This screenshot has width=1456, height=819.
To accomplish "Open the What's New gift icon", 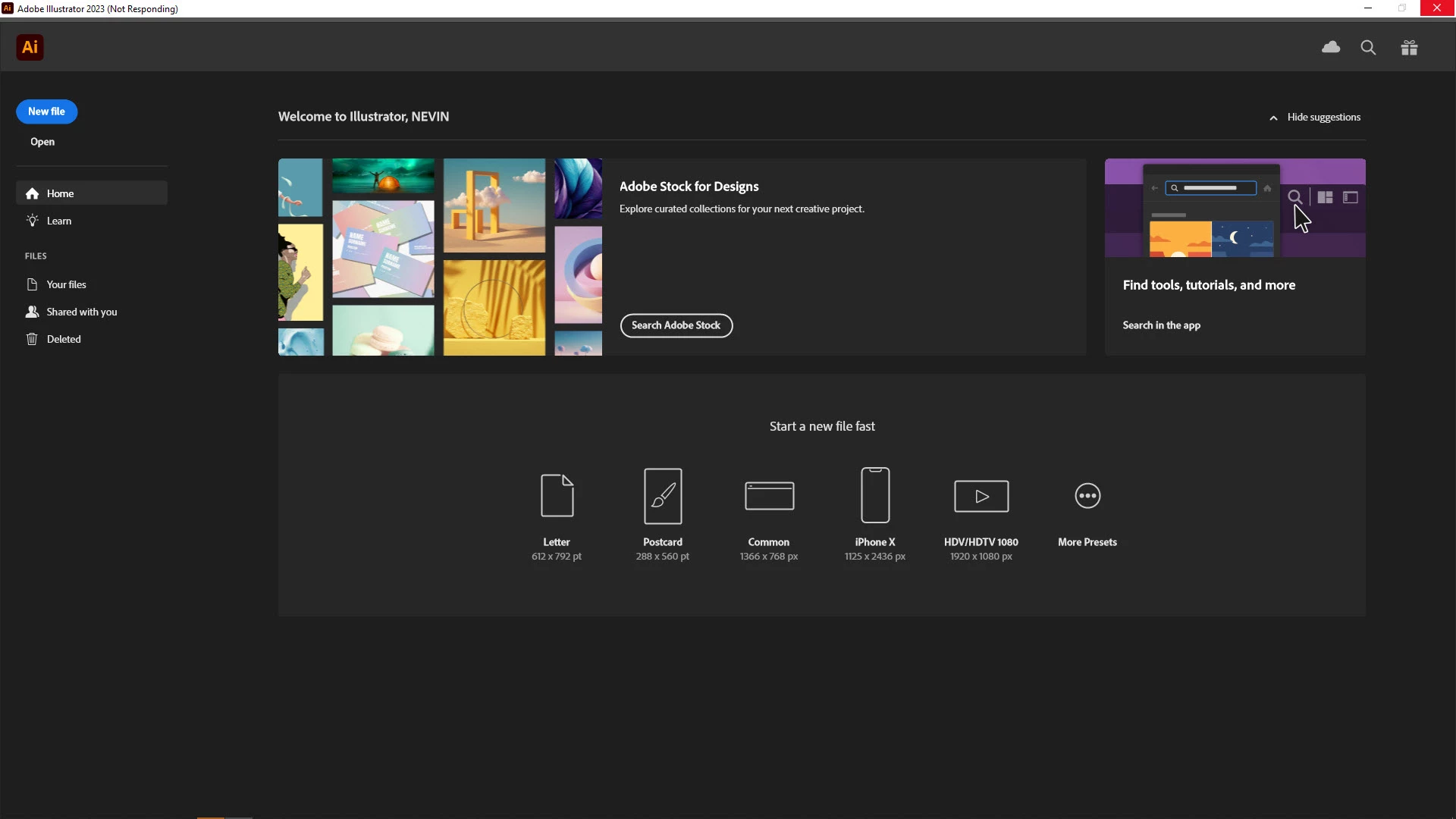I will 1409,48.
